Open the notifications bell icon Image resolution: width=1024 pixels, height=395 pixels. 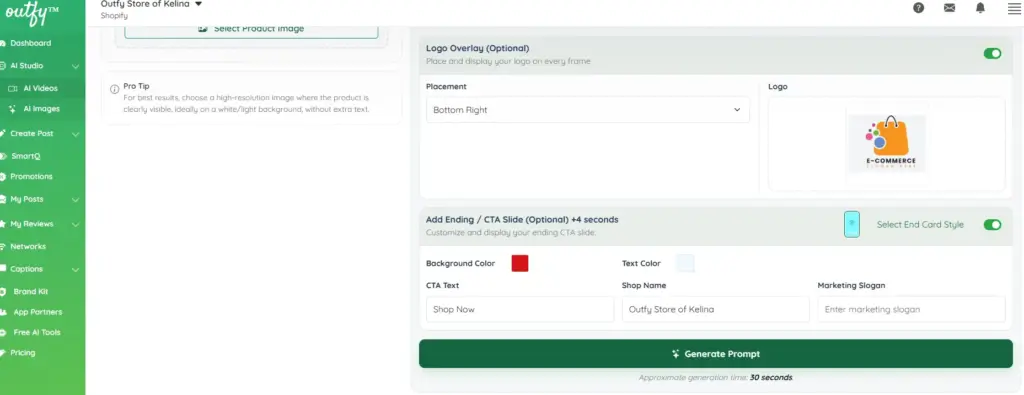click(x=980, y=8)
